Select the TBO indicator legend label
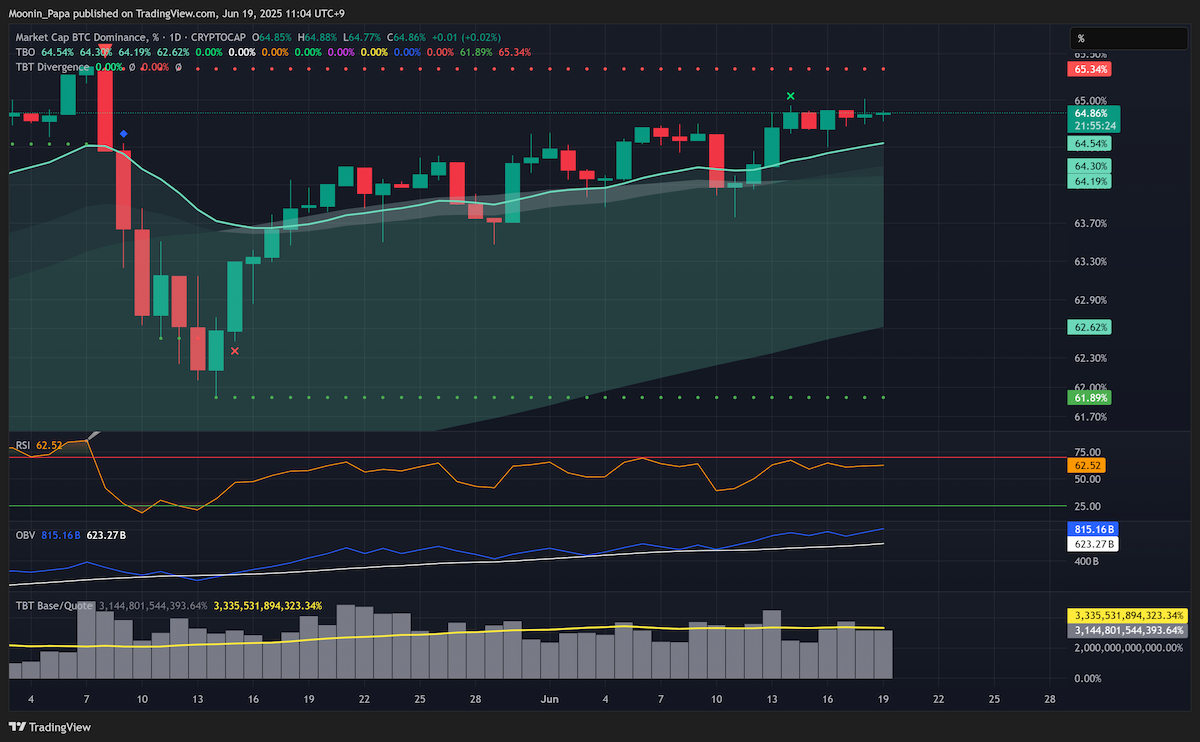Viewport: 1200px width, 742px height. (x=25, y=51)
